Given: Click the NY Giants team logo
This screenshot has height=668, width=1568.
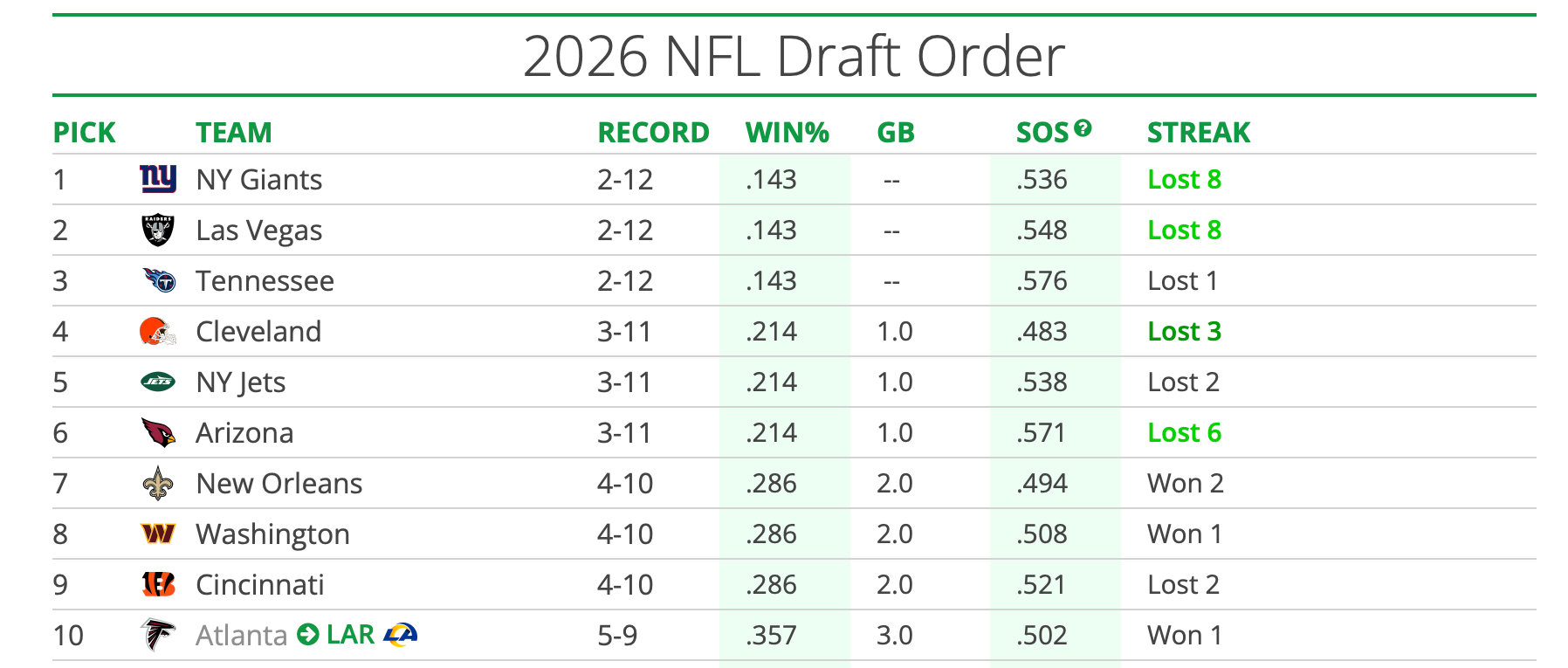Looking at the screenshot, I should [158, 179].
